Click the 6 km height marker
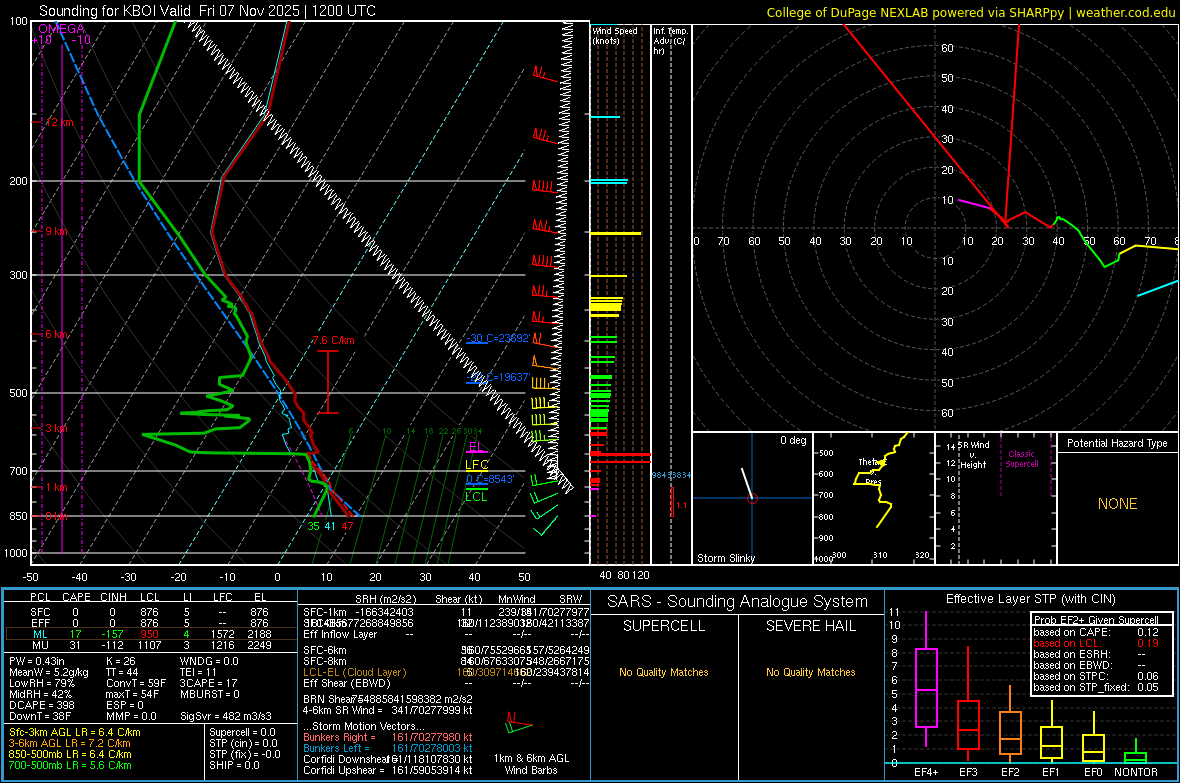 coord(56,334)
